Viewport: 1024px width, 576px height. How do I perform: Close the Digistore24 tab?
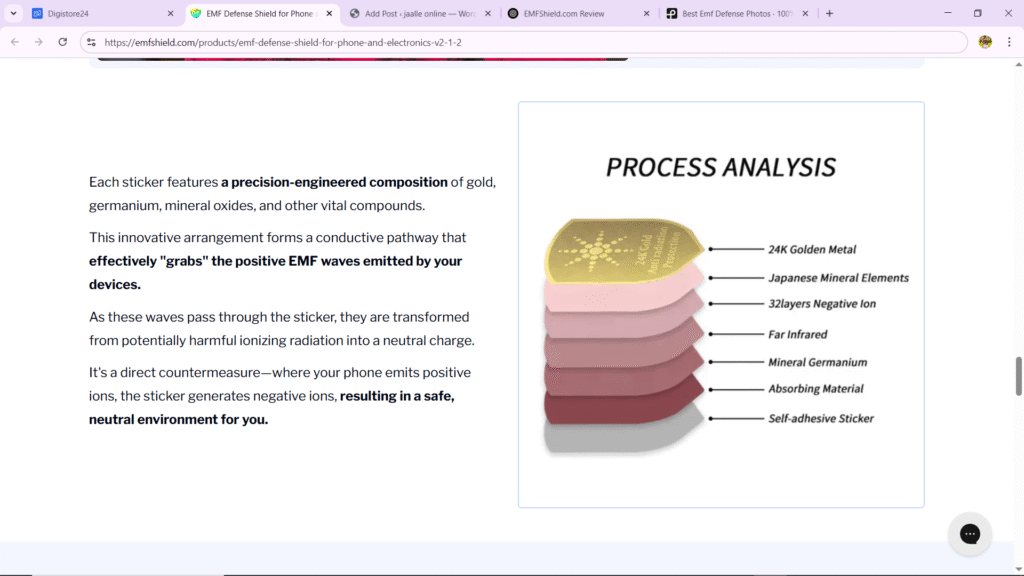[x=170, y=13]
